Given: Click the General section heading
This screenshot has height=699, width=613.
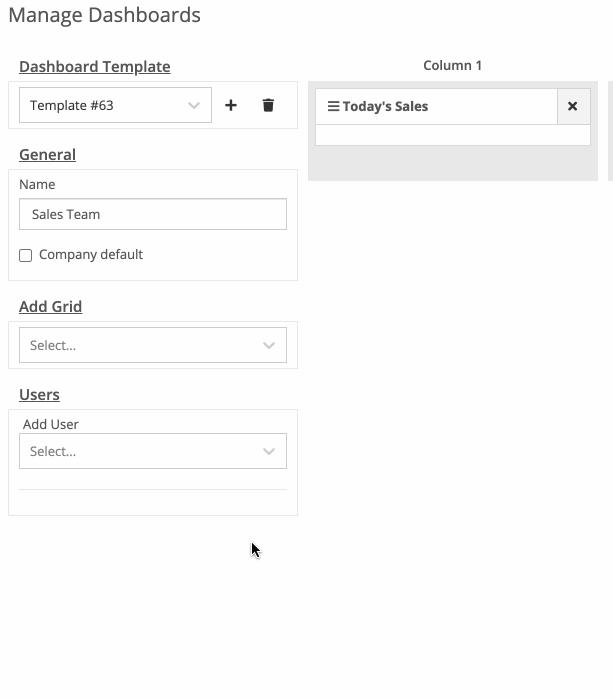Looking at the screenshot, I should [x=47, y=155].
